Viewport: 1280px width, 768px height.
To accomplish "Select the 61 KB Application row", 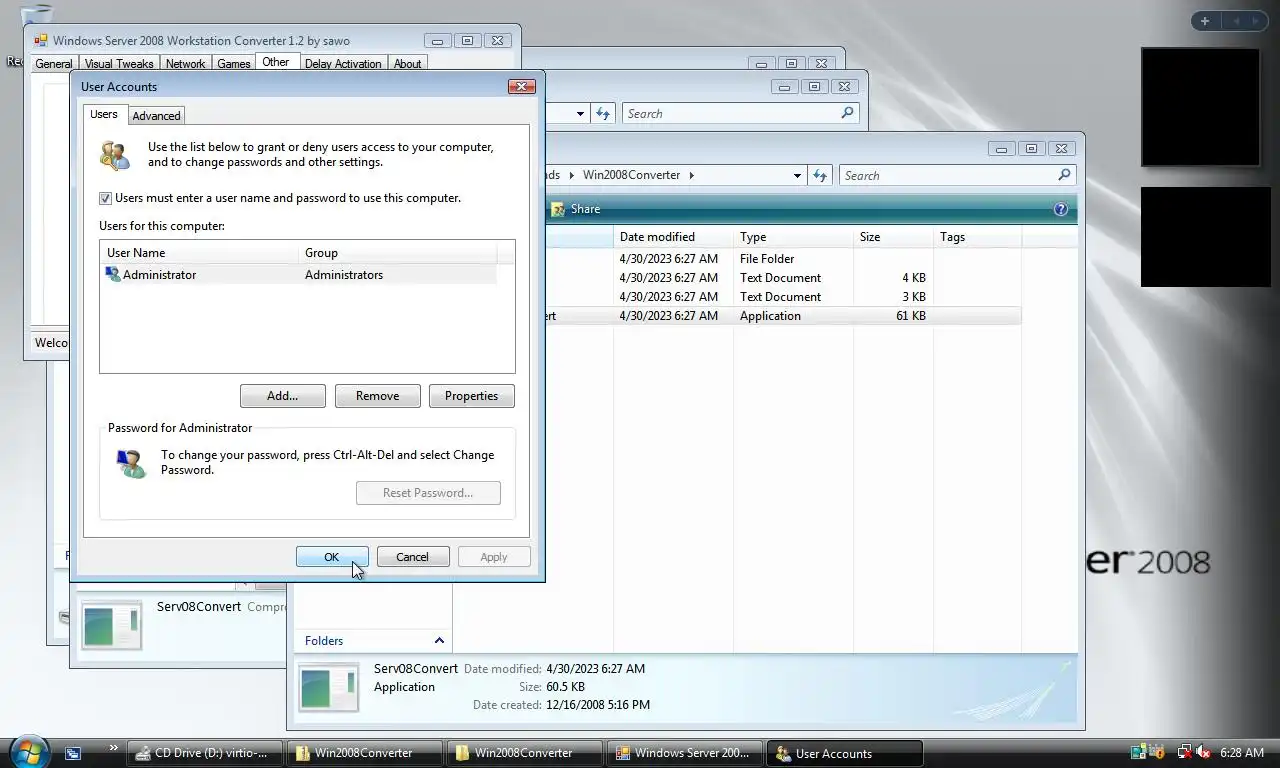I will [x=783, y=315].
